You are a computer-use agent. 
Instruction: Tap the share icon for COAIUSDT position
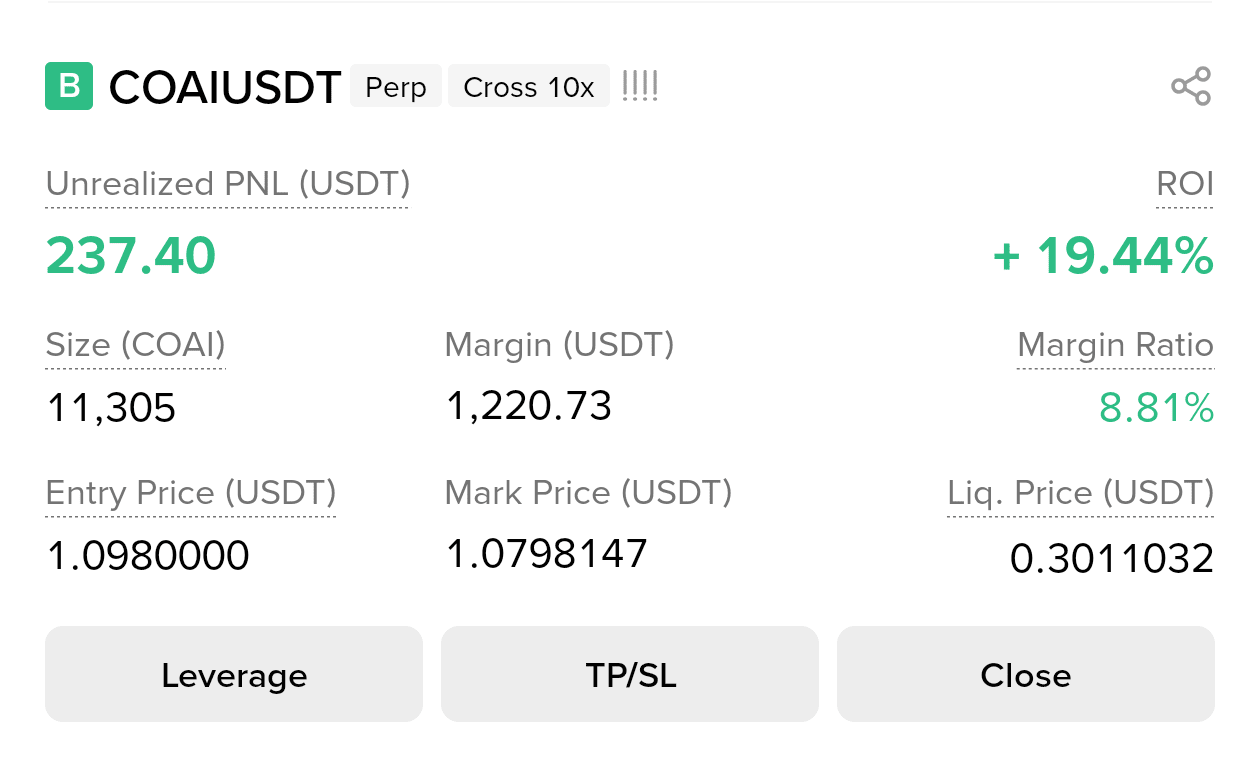(x=1191, y=86)
